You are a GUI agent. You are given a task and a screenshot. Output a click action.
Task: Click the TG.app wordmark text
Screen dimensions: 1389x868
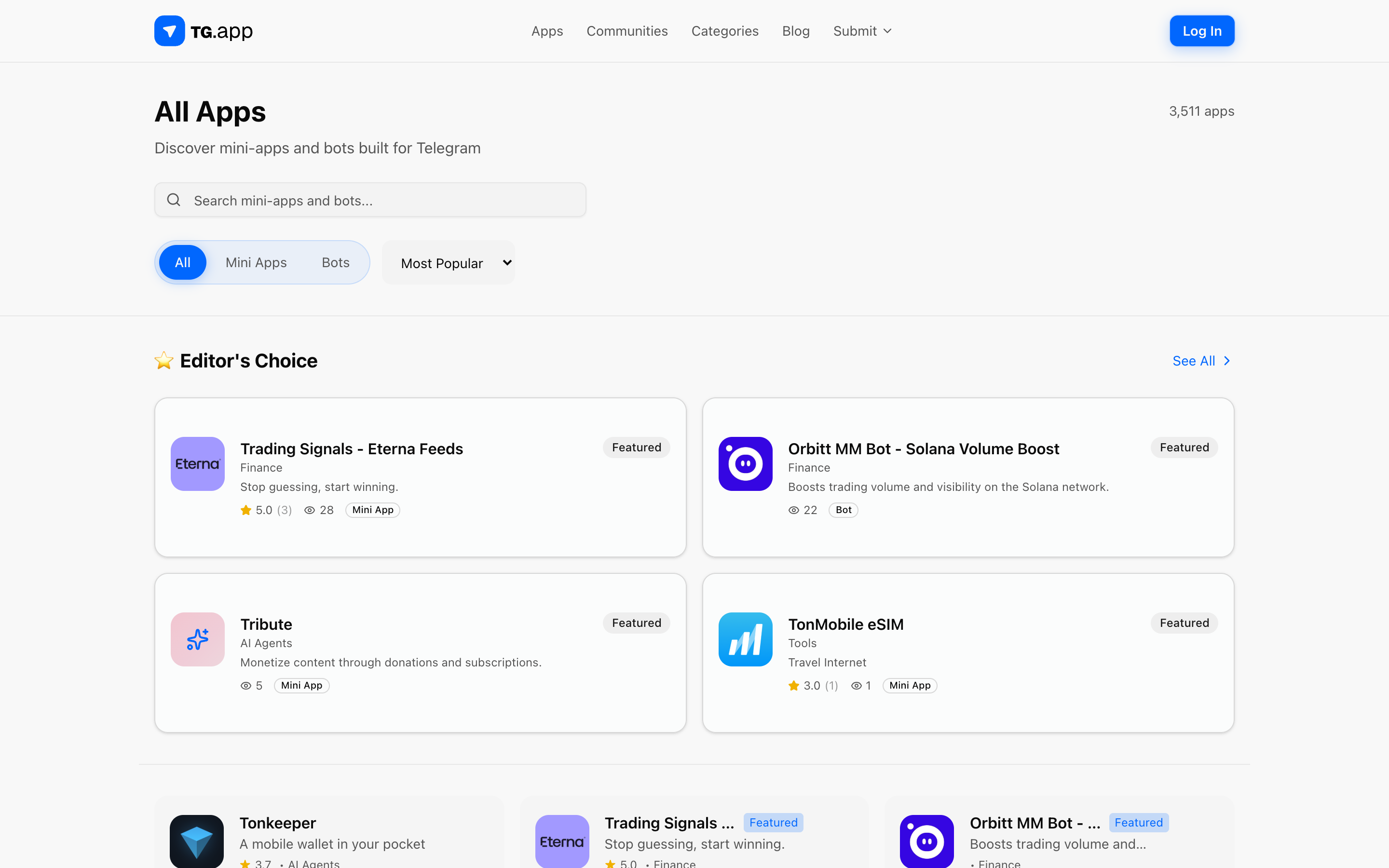click(x=221, y=31)
